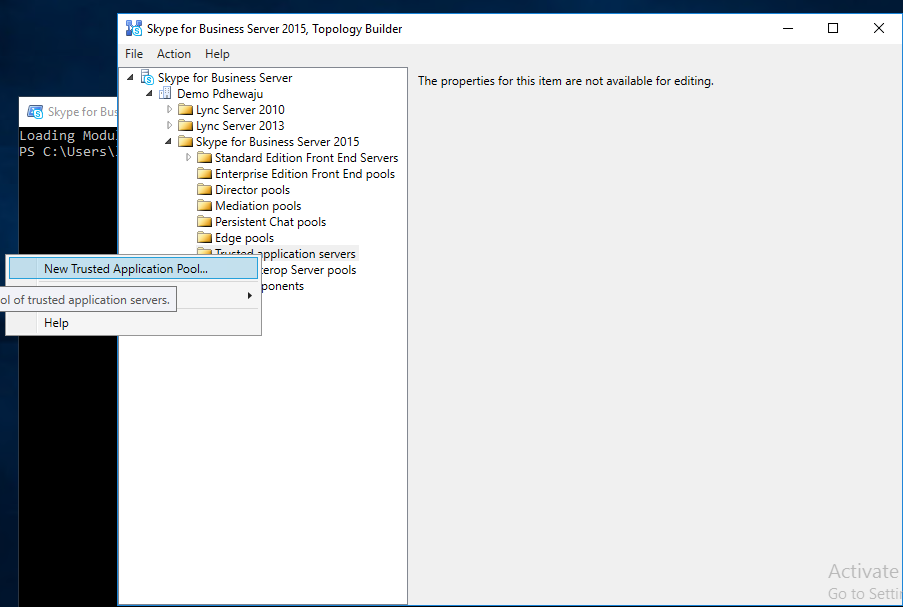Open the Action menu
Image resolution: width=903 pixels, height=607 pixels.
(174, 54)
